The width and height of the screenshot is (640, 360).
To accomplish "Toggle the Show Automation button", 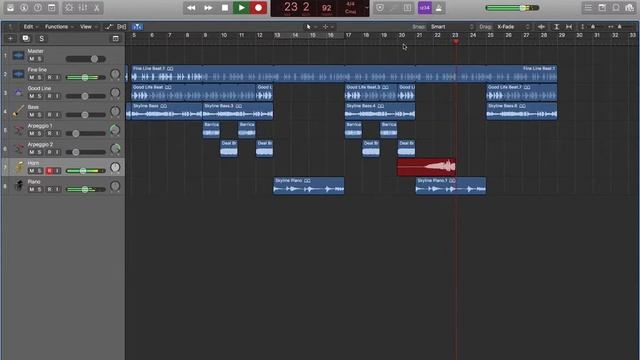I will pos(109,27).
